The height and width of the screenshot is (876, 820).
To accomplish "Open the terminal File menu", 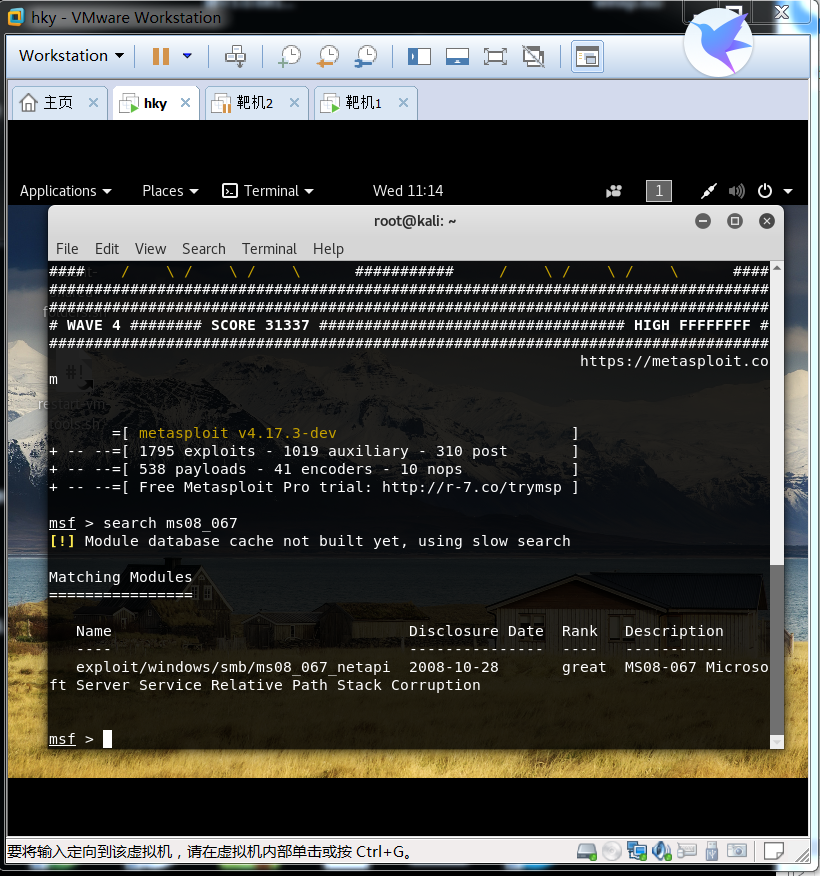I will coord(67,249).
